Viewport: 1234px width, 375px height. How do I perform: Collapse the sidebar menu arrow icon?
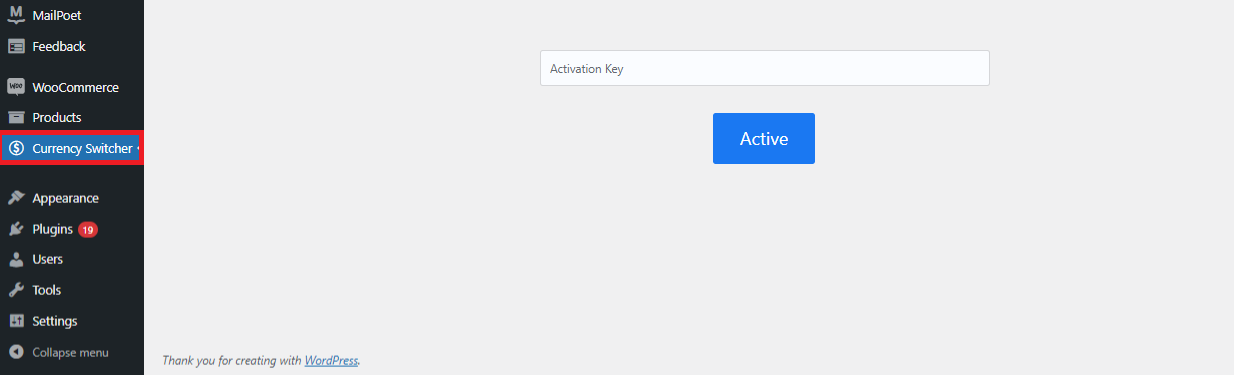[x=16, y=352]
